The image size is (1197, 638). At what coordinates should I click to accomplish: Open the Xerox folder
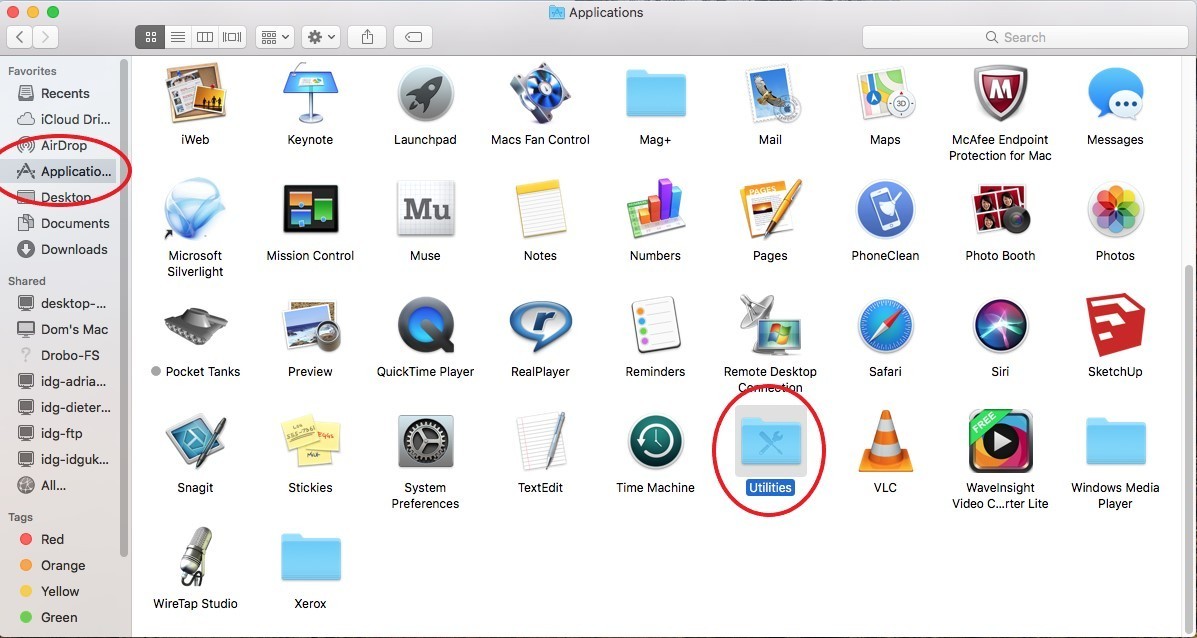pos(310,557)
